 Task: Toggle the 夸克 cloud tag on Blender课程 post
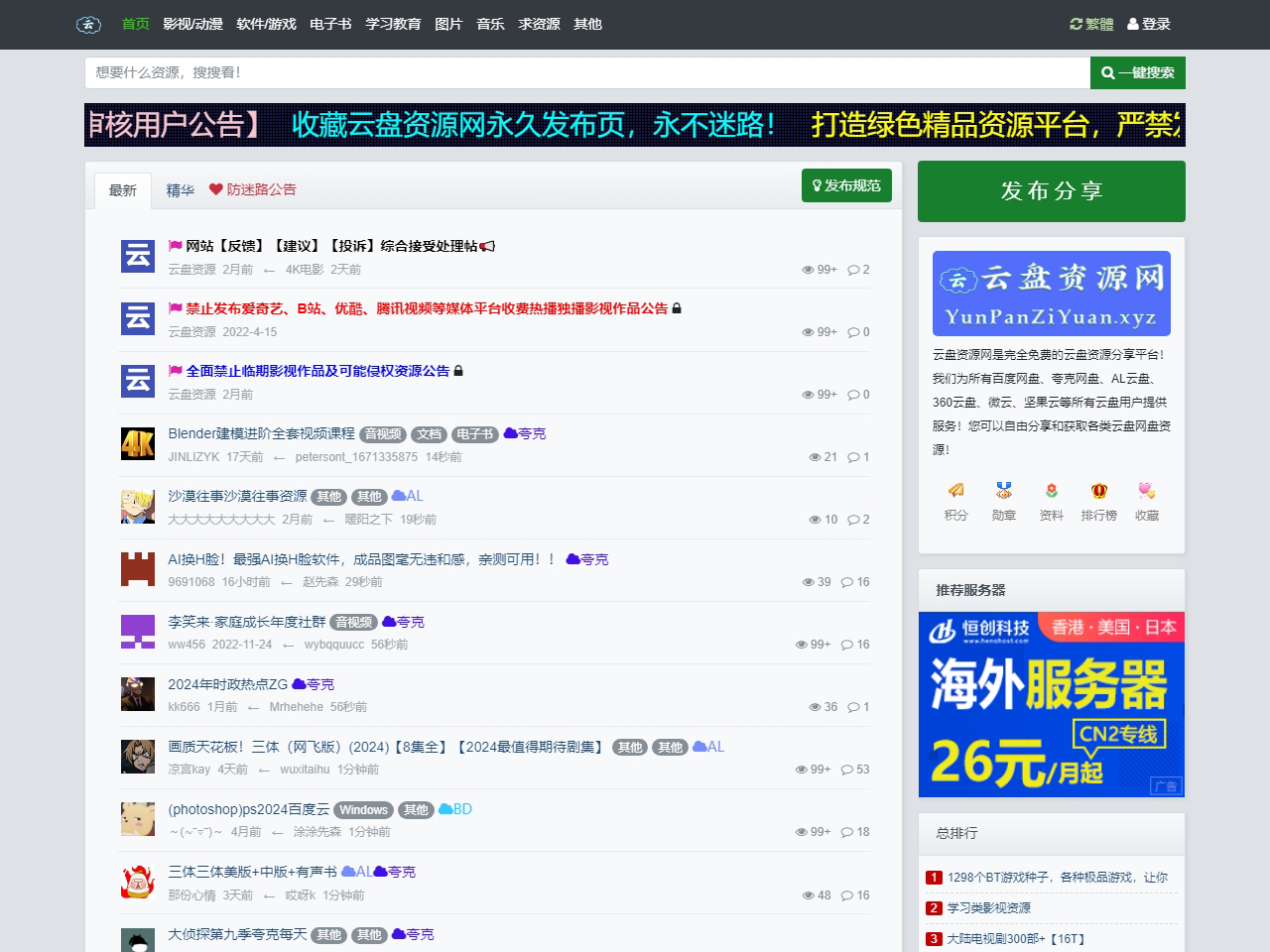525,433
